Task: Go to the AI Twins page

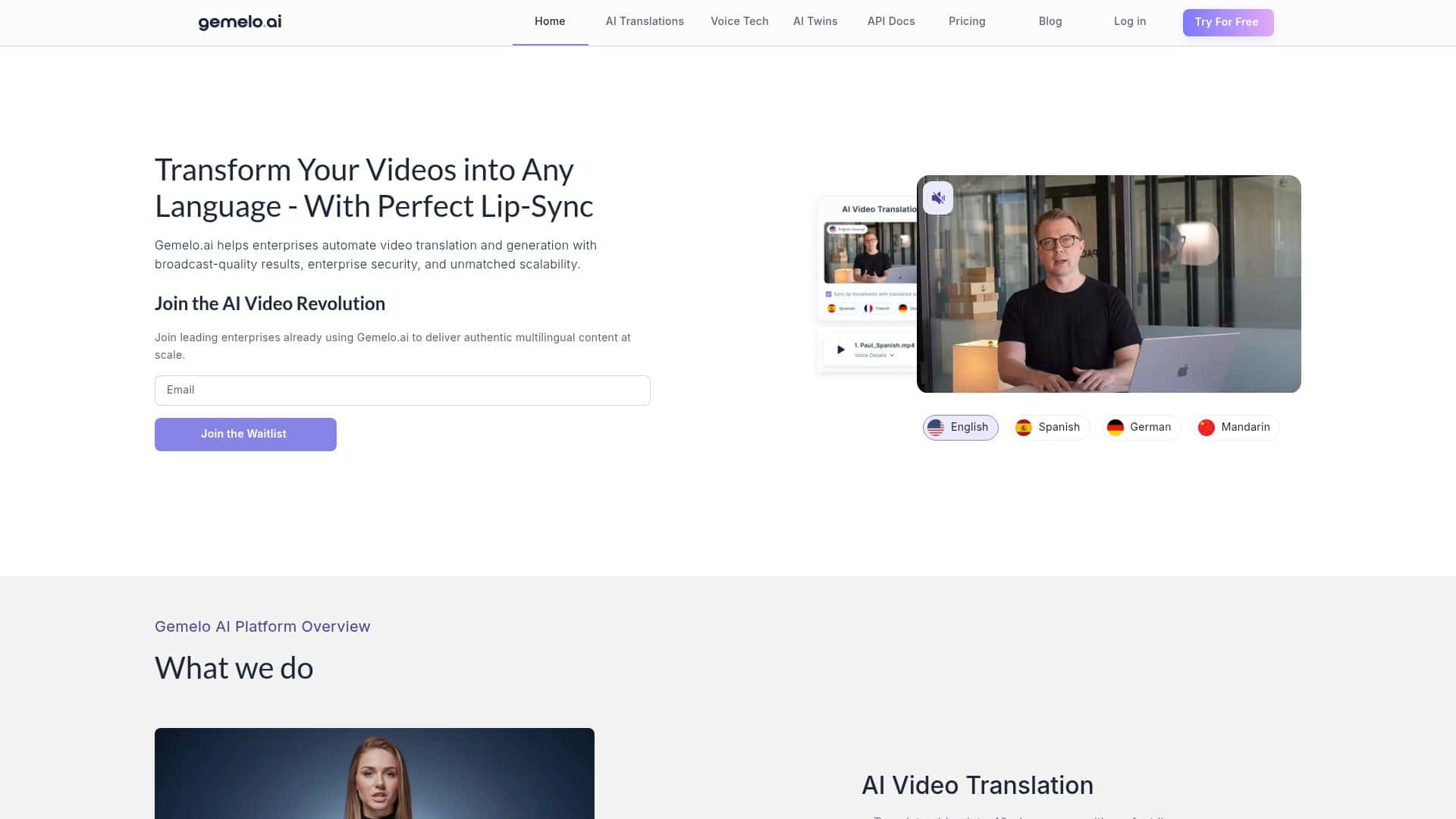Action: [815, 22]
